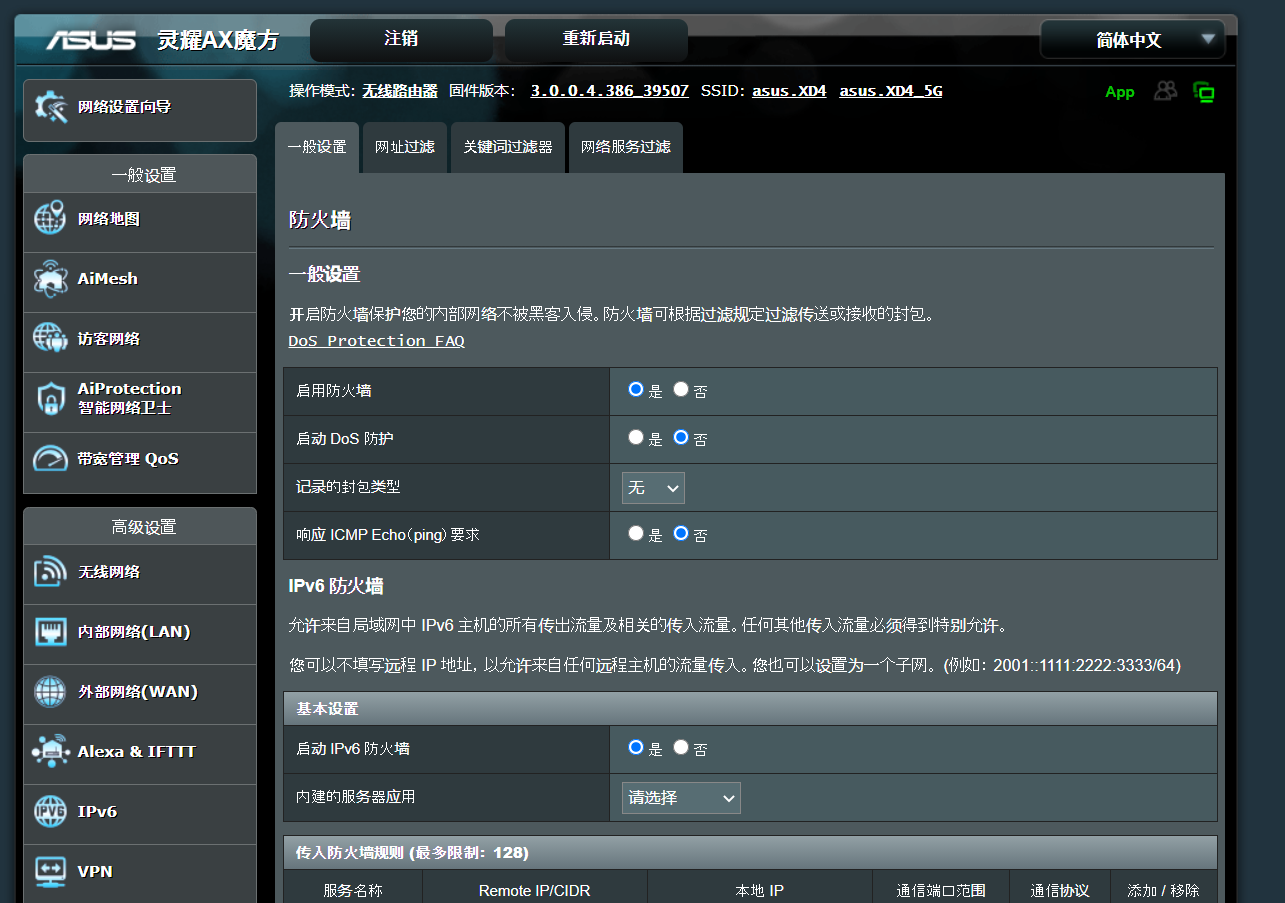Click the 无线网络 Wi-Fi icon

(x=50, y=572)
